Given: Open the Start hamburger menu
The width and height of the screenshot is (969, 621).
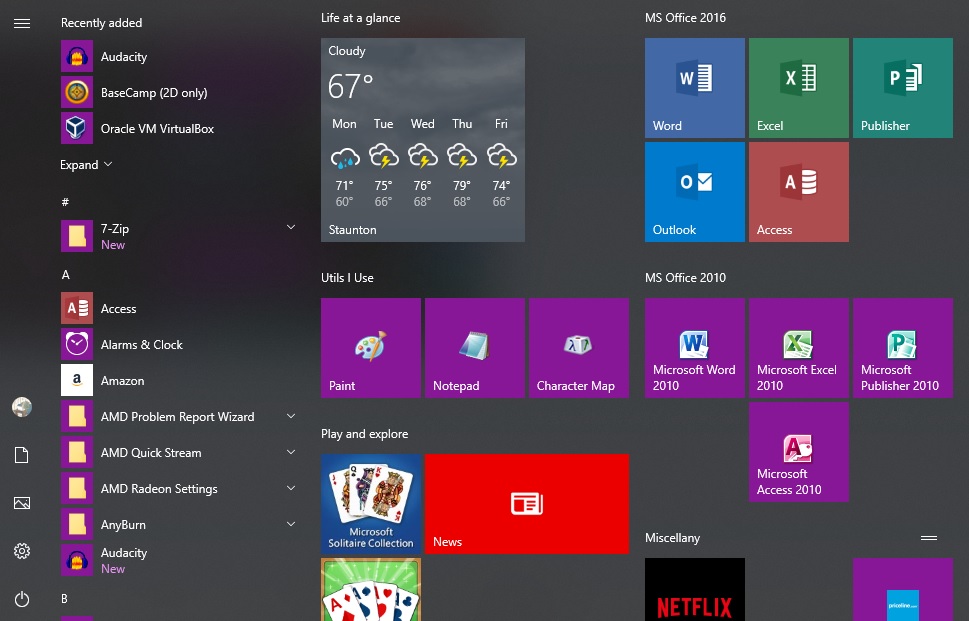Looking at the screenshot, I should pos(22,23).
